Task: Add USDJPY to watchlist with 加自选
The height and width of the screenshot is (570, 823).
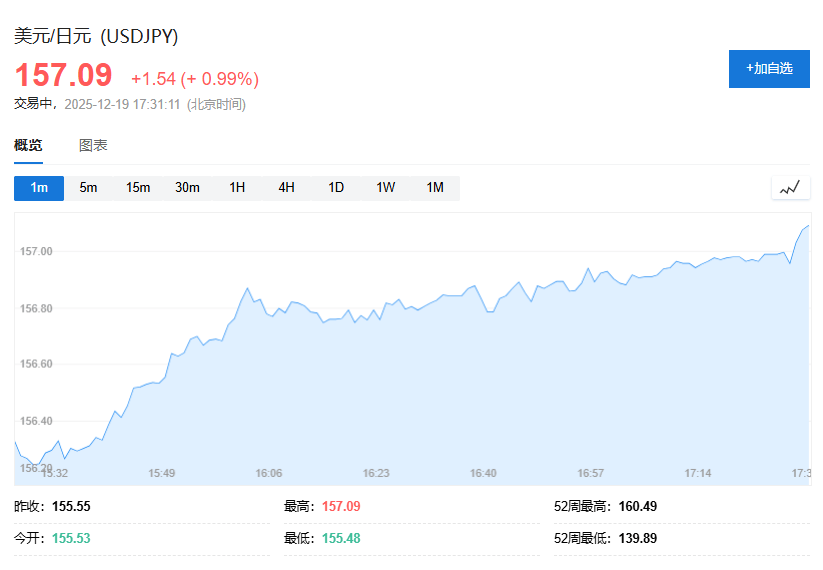Action: tap(769, 68)
